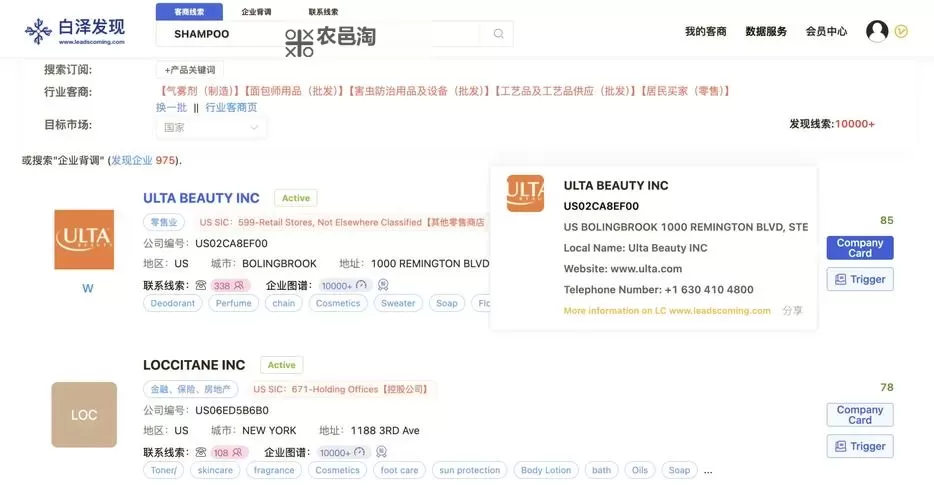This screenshot has width=934, height=500.
Task: Click the bath product tag
Action: point(602,470)
